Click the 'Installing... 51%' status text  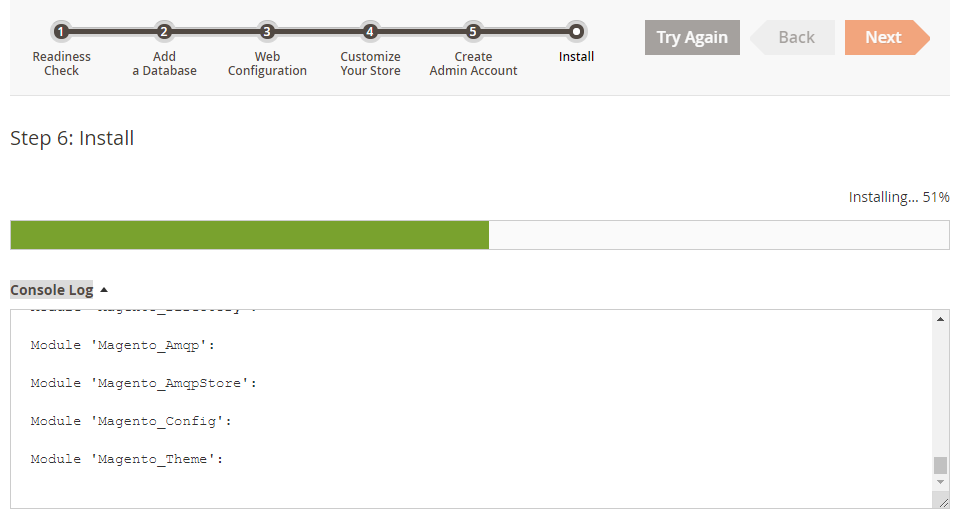[898, 197]
